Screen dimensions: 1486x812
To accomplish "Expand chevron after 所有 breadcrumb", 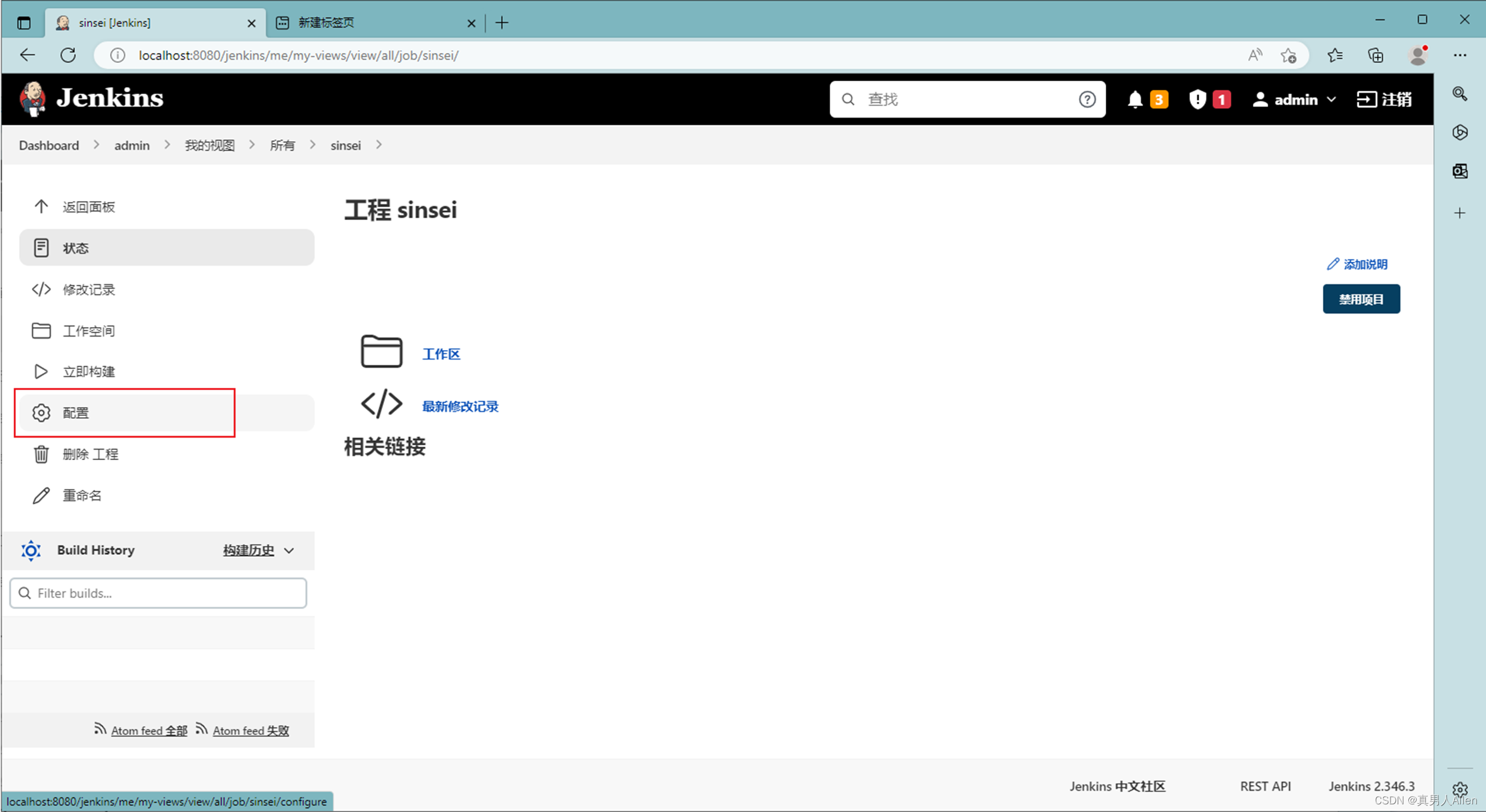I will click(x=312, y=145).
